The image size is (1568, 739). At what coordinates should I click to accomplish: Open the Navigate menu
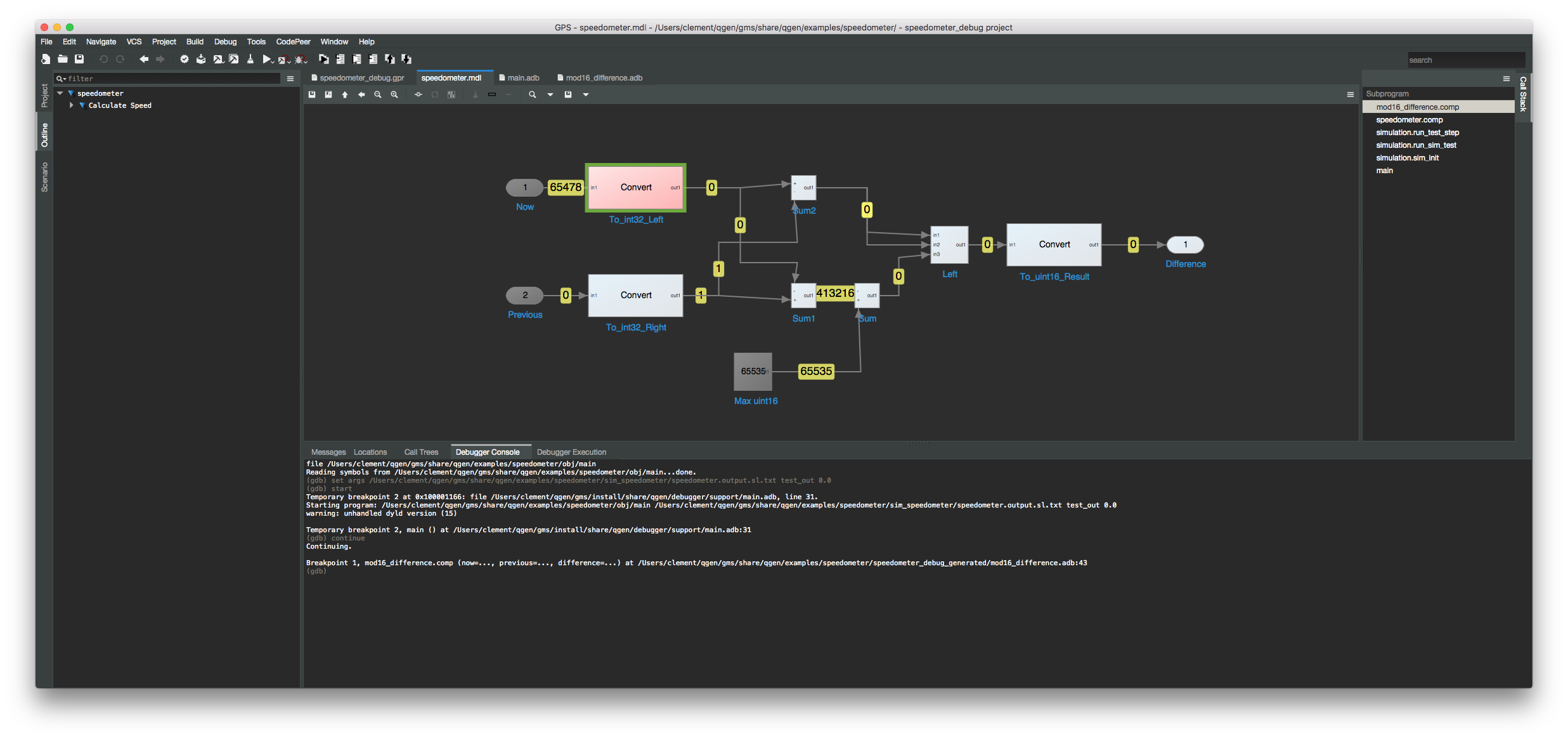pos(101,42)
